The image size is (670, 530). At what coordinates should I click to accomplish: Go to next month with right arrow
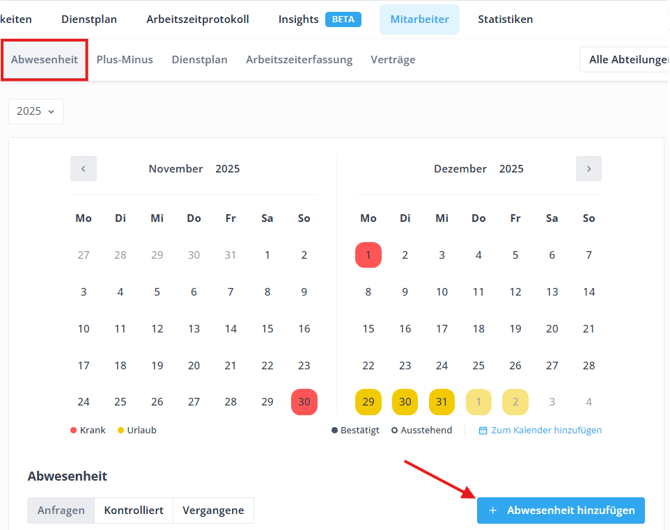click(588, 169)
